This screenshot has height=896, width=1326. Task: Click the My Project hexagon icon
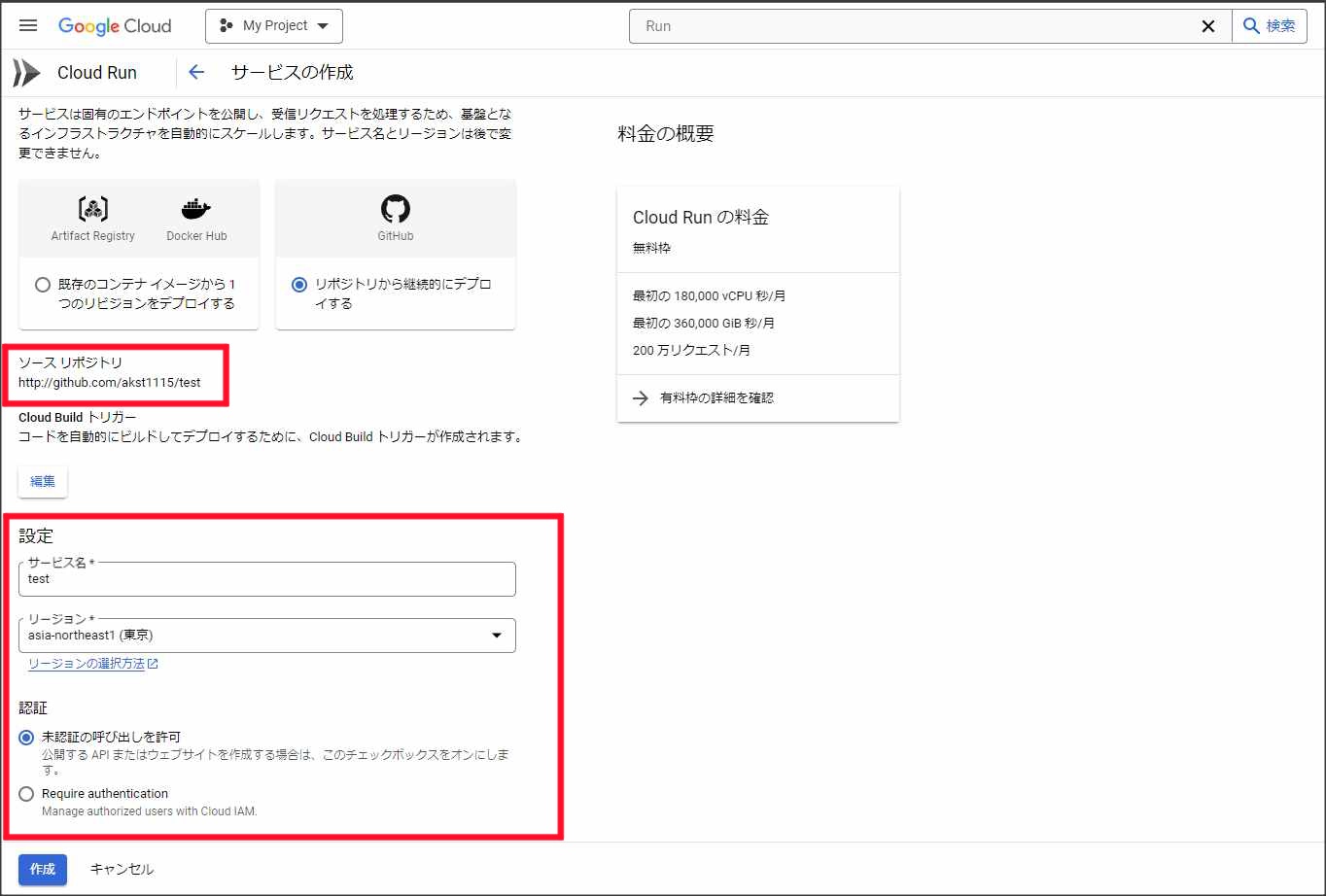tap(227, 26)
